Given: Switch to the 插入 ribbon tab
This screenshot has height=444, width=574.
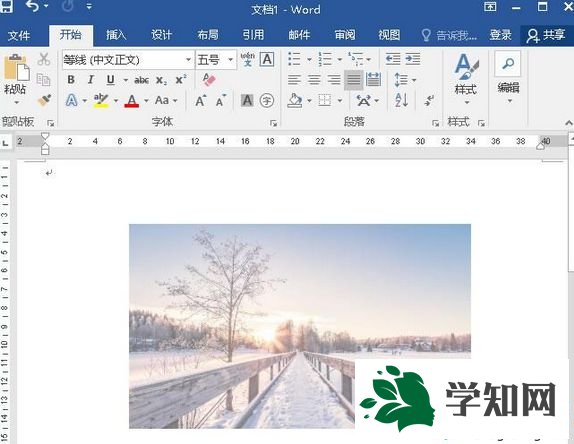Looking at the screenshot, I should click(x=116, y=35).
